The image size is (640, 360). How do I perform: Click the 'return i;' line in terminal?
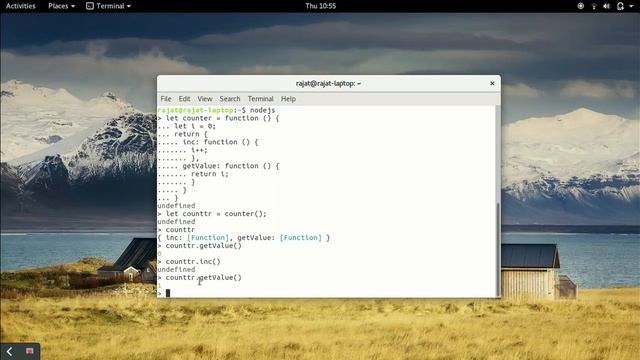pyautogui.click(x=210, y=174)
